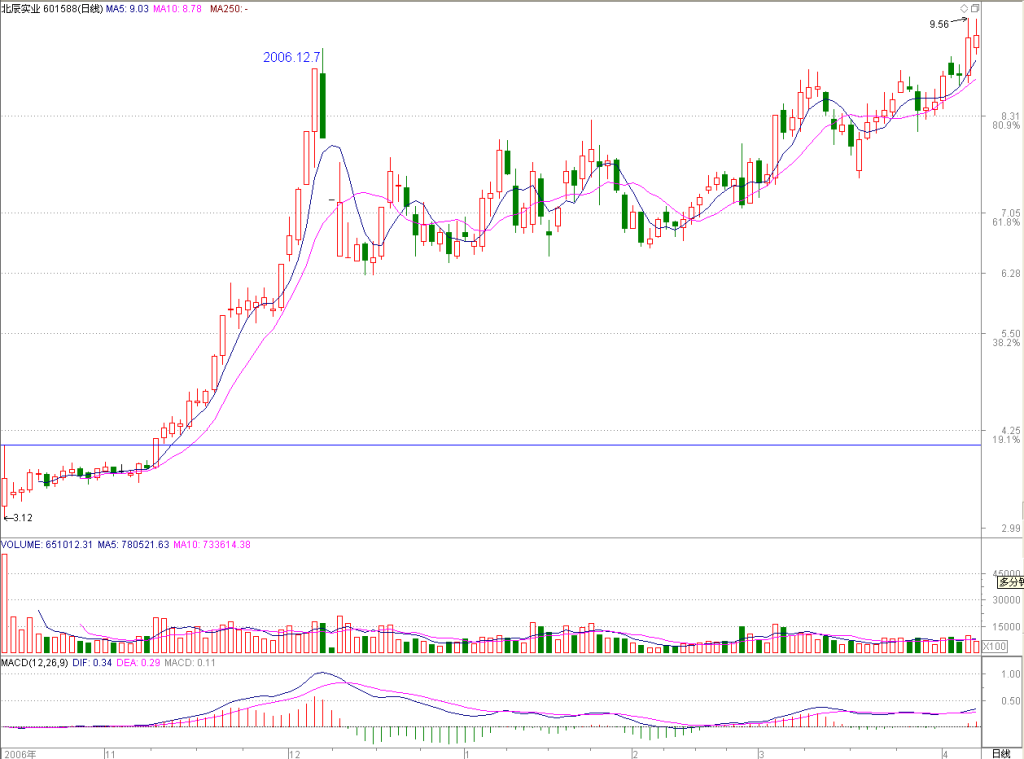The width and height of the screenshot is (1024, 759).
Task: Click the month 12 marker on time axis
Action: pyautogui.click(x=295, y=754)
